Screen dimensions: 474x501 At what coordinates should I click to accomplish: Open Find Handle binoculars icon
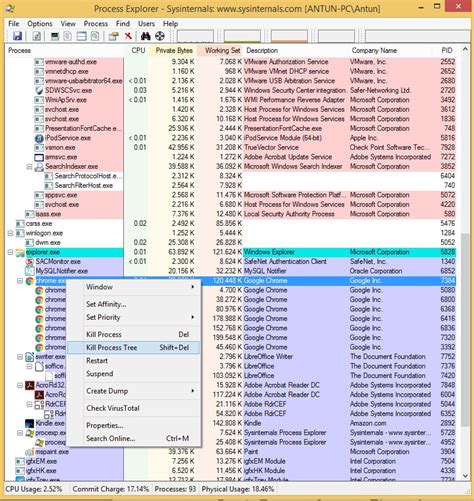[x=145, y=36]
